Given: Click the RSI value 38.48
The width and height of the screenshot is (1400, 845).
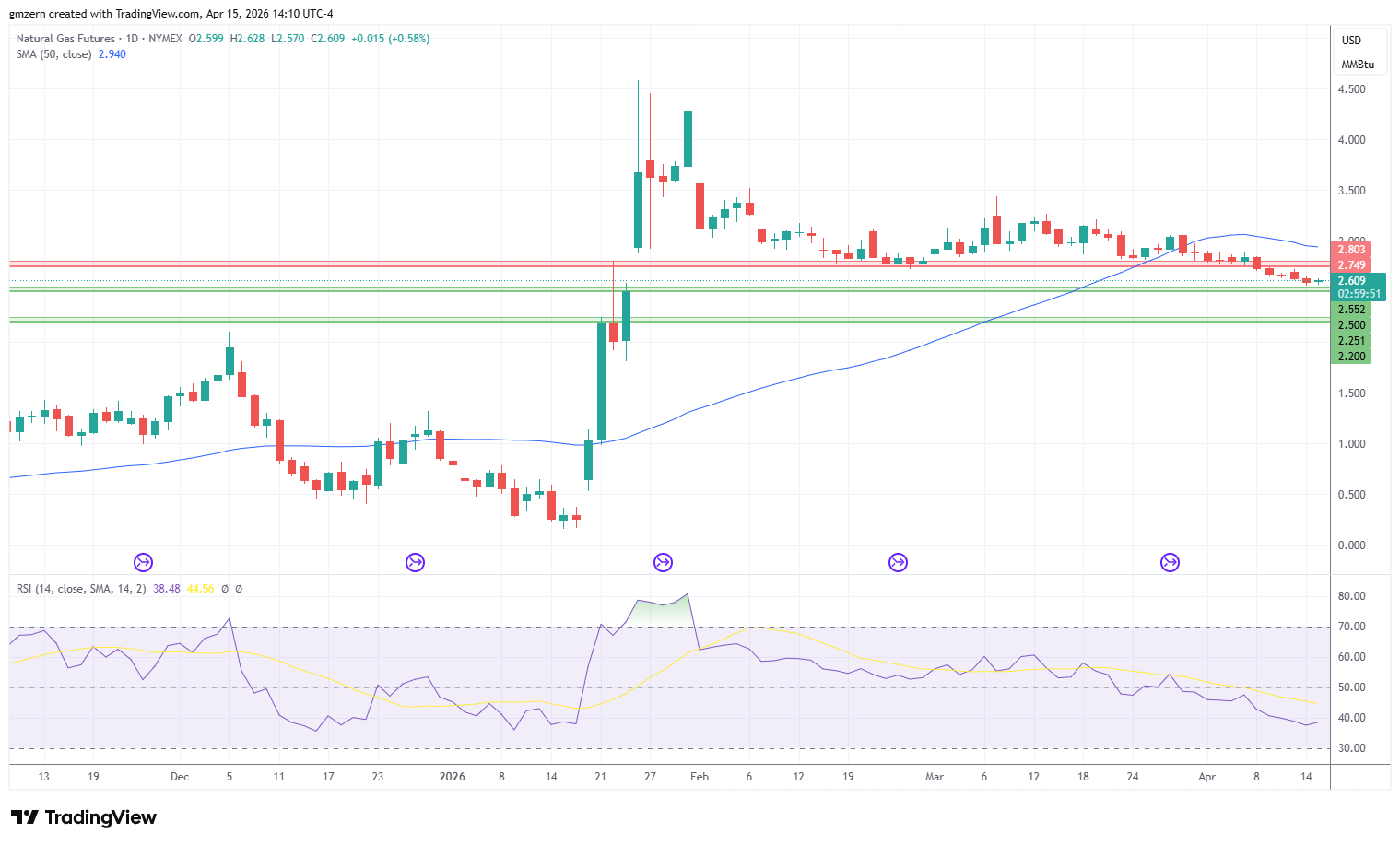Looking at the screenshot, I should pyautogui.click(x=167, y=589).
